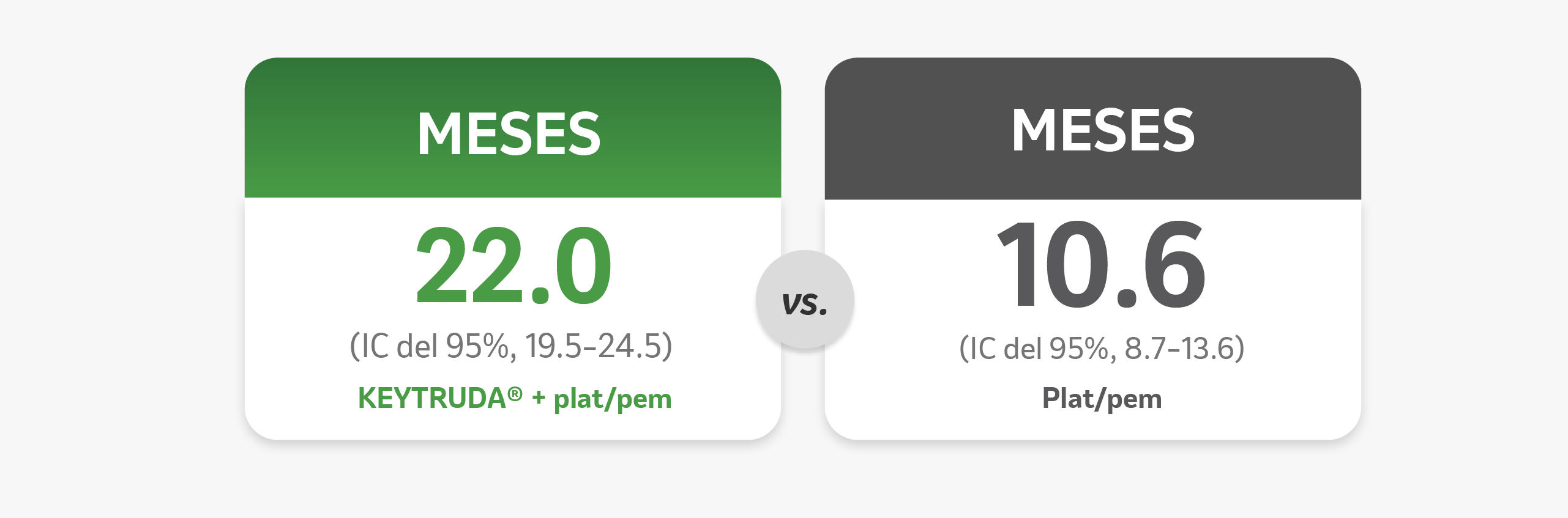Click the word KEYTRUDA
This screenshot has width=1568, height=518.
pyautogui.click(x=432, y=398)
